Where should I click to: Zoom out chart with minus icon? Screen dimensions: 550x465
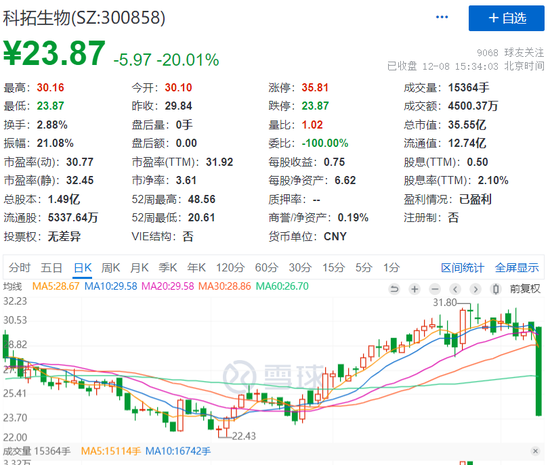435,289
